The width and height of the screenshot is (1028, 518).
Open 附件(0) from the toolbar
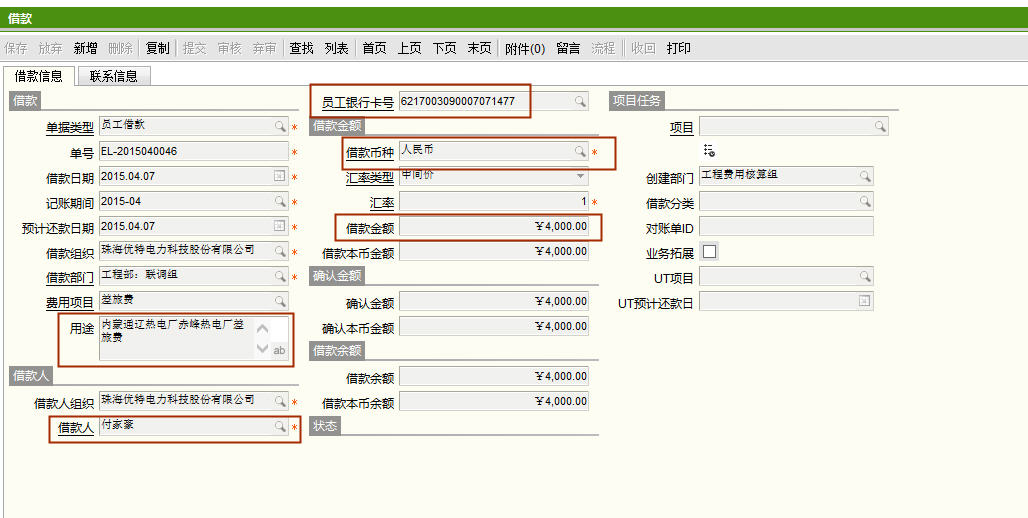525,48
